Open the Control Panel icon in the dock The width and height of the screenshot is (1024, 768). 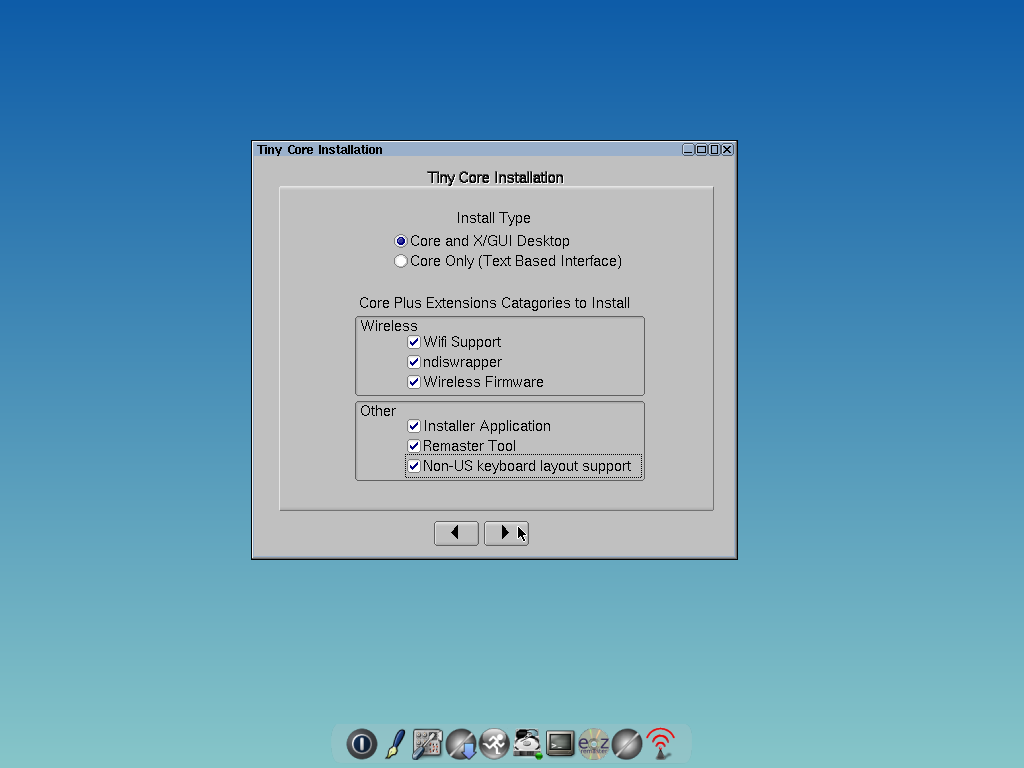tap(427, 744)
